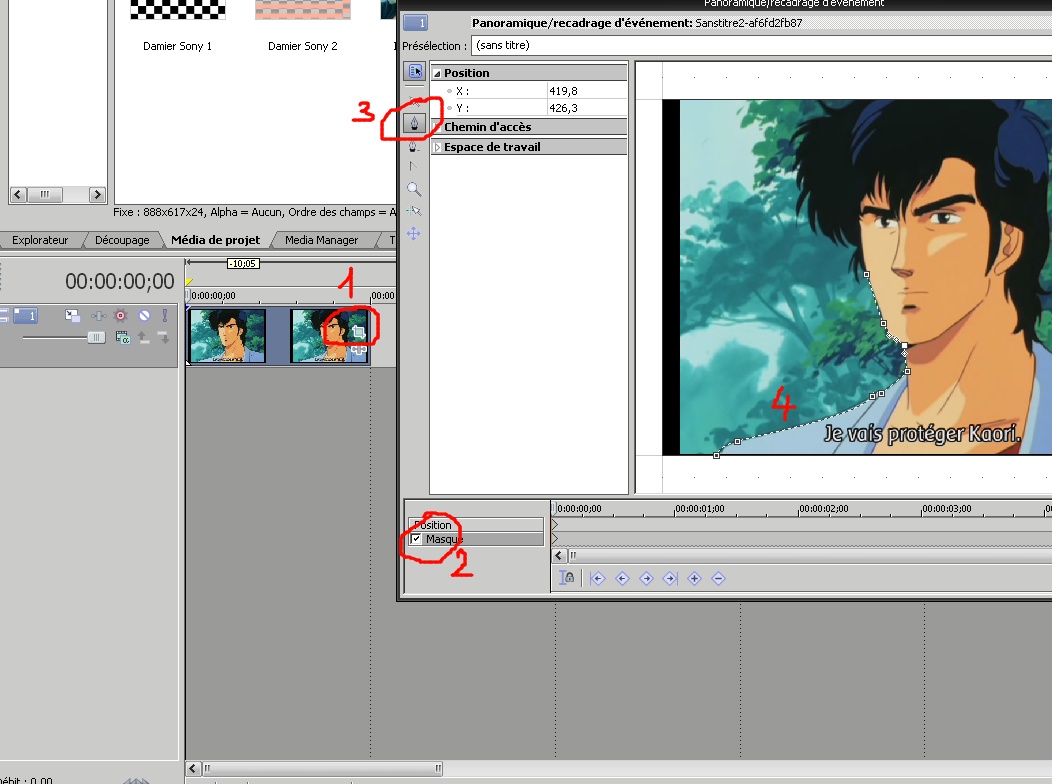Viewport: 1052px width, 784px height.
Task: Switch to the Explorateur tab
Action: [x=40, y=240]
